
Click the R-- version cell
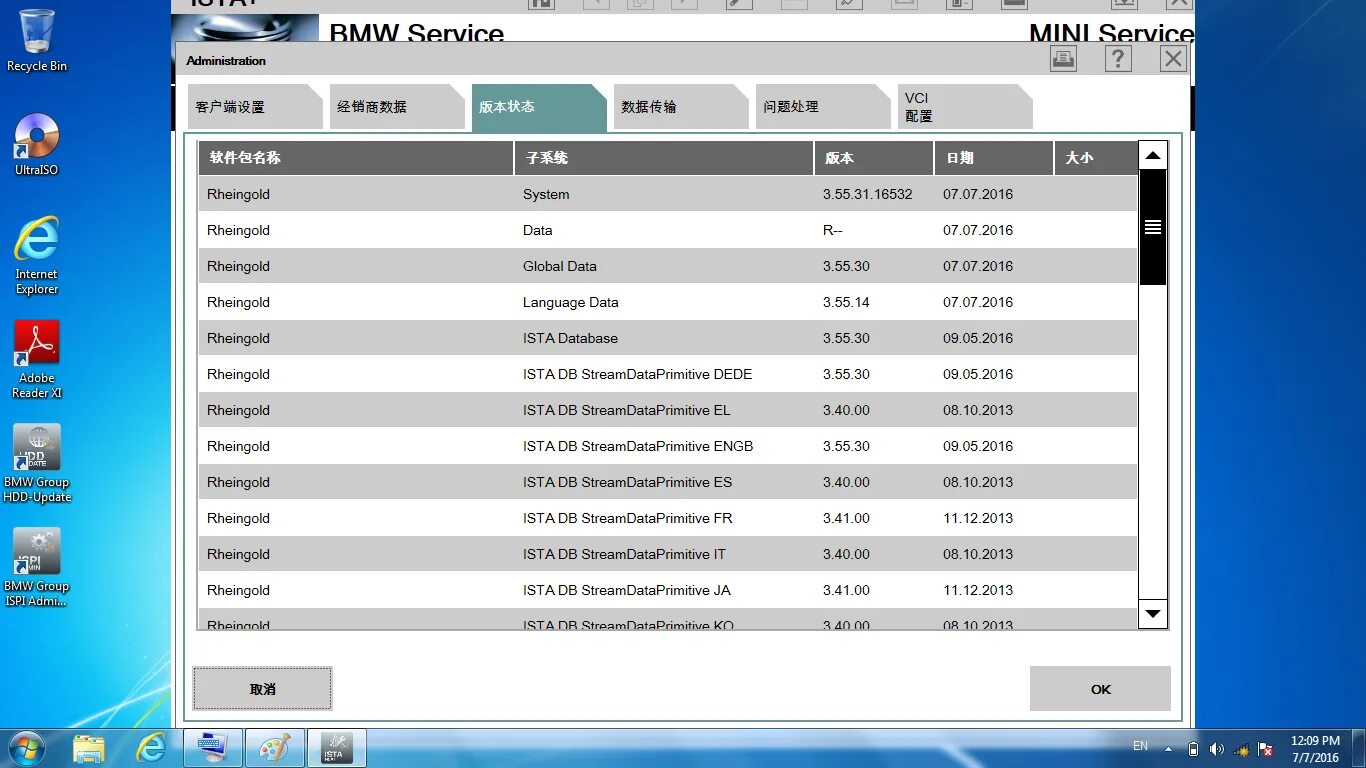pos(833,230)
